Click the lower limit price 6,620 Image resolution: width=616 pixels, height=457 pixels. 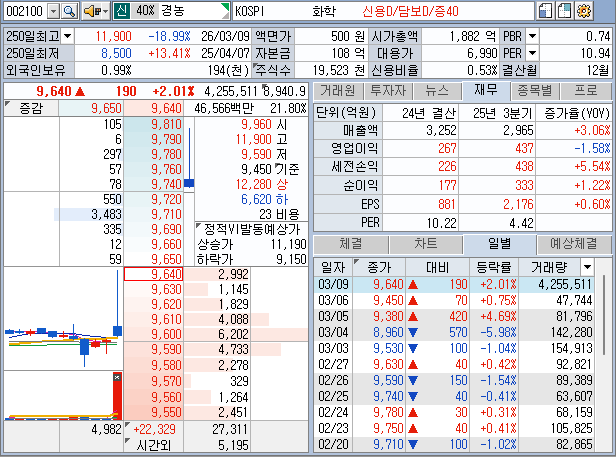pos(256,199)
